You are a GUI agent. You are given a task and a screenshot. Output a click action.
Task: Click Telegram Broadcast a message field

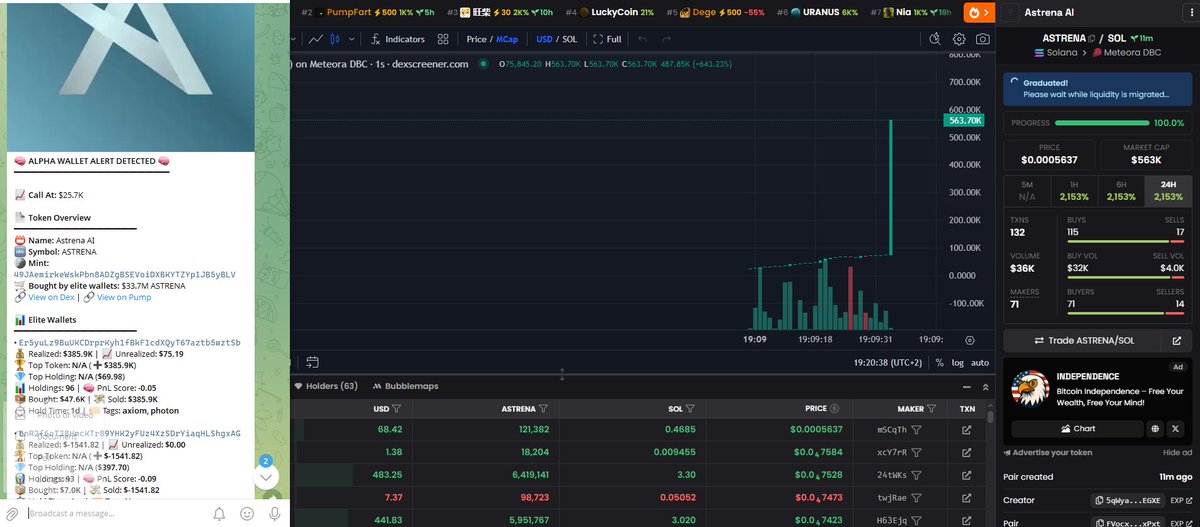(x=115, y=513)
